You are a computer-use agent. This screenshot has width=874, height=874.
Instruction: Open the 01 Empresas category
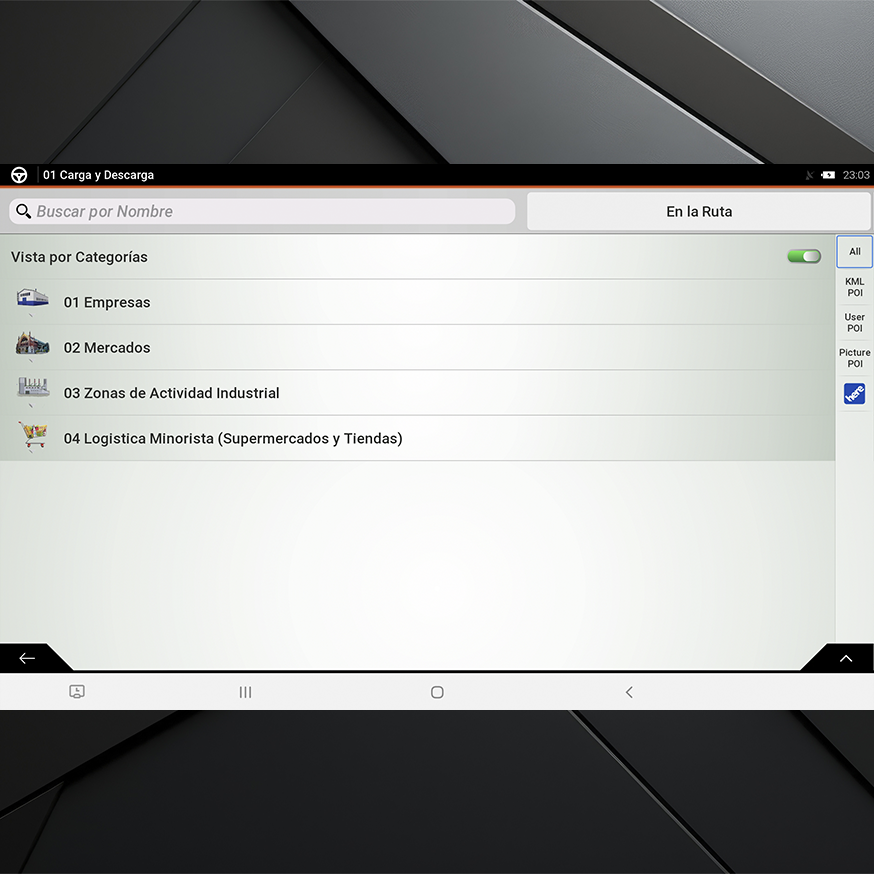[x=107, y=303]
